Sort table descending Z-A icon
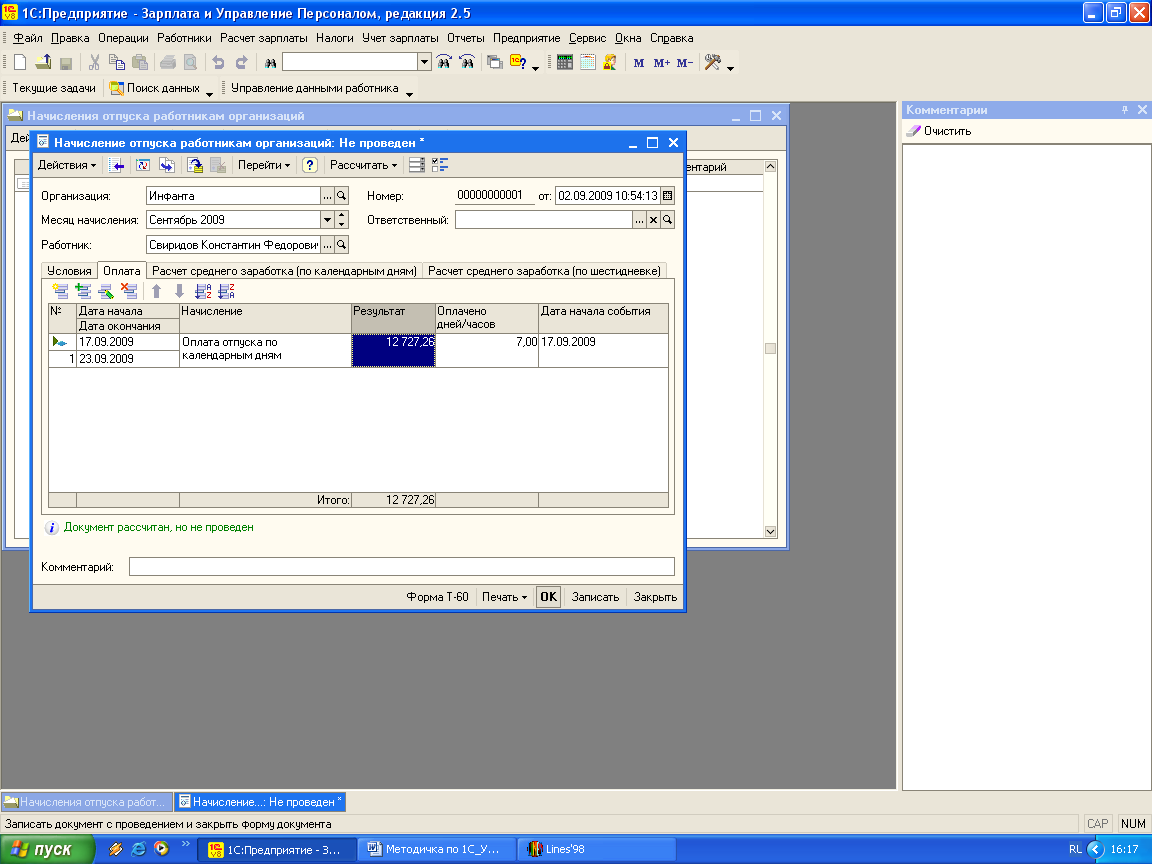The image size is (1152, 864). (x=226, y=292)
